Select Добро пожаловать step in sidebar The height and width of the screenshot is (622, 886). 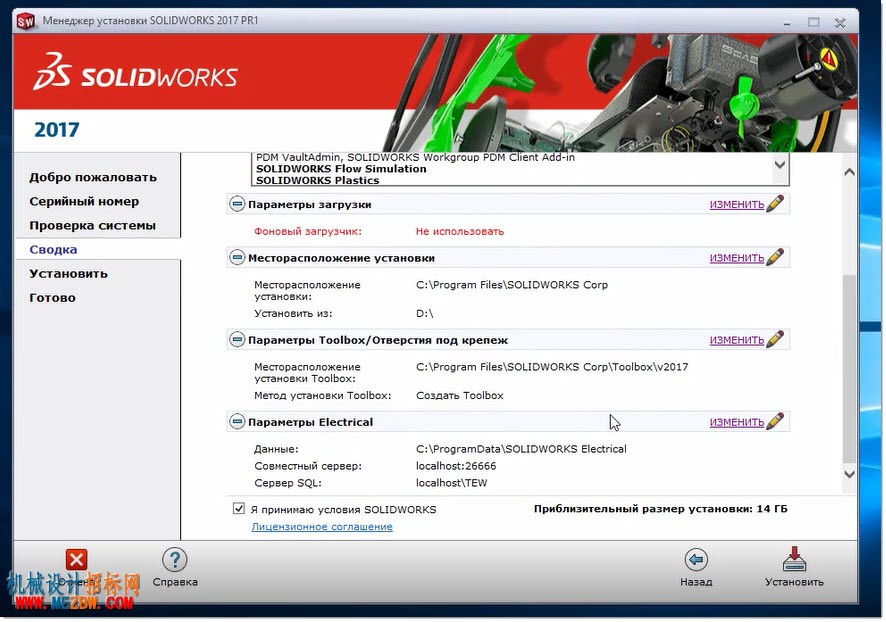click(93, 177)
